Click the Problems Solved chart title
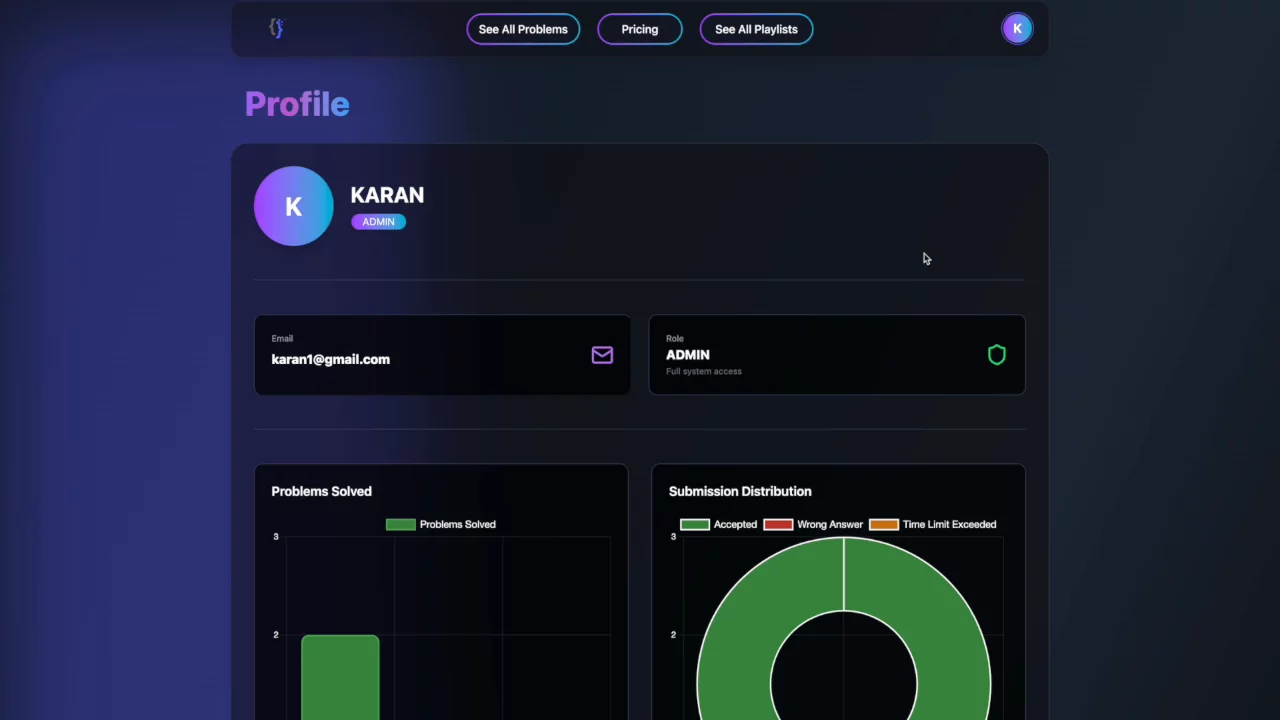The height and width of the screenshot is (720, 1280). (321, 491)
